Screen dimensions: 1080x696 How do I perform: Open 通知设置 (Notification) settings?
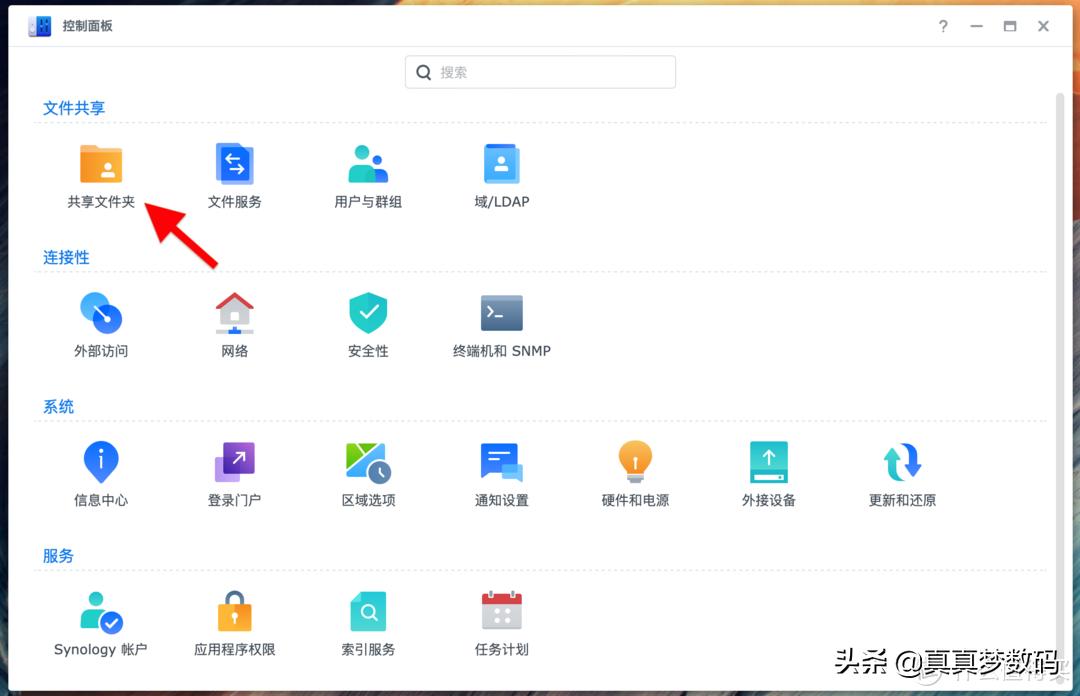pyautogui.click(x=500, y=471)
